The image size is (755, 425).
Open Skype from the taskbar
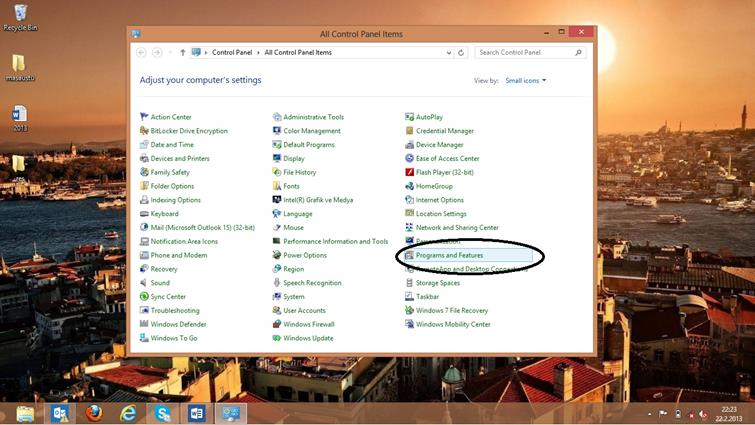tap(163, 413)
